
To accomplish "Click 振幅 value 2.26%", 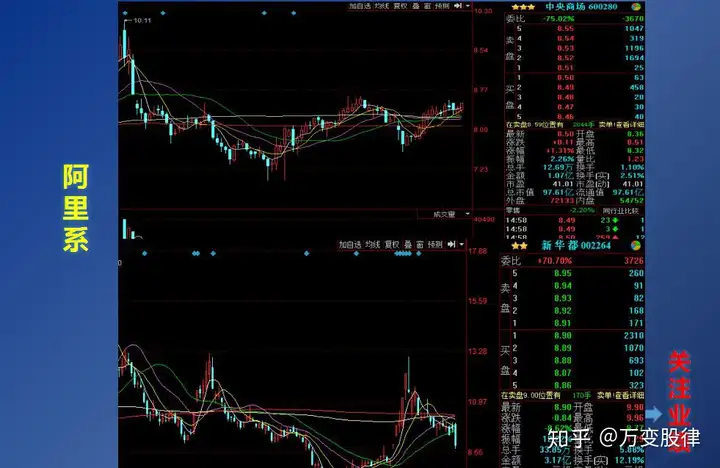I will pos(562,159).
